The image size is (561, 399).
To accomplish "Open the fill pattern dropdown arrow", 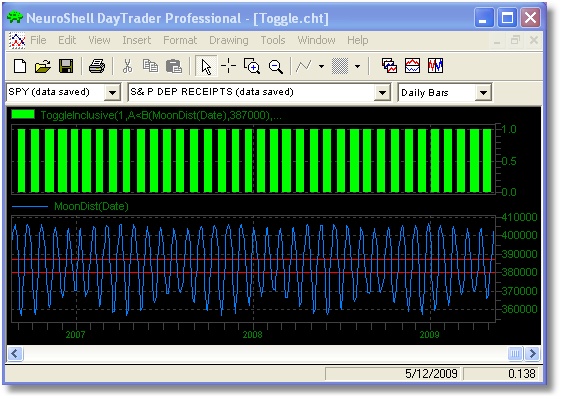I will (357, 66).
